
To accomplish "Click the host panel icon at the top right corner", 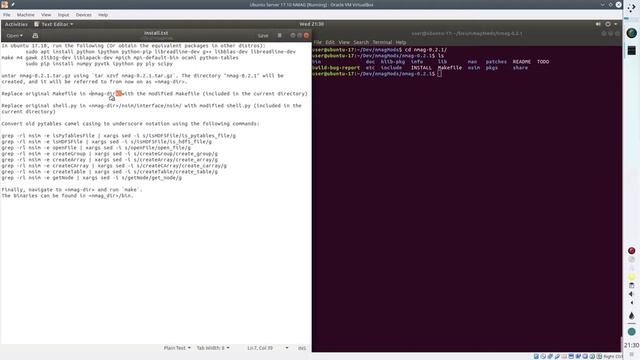I will coord(631,7).
